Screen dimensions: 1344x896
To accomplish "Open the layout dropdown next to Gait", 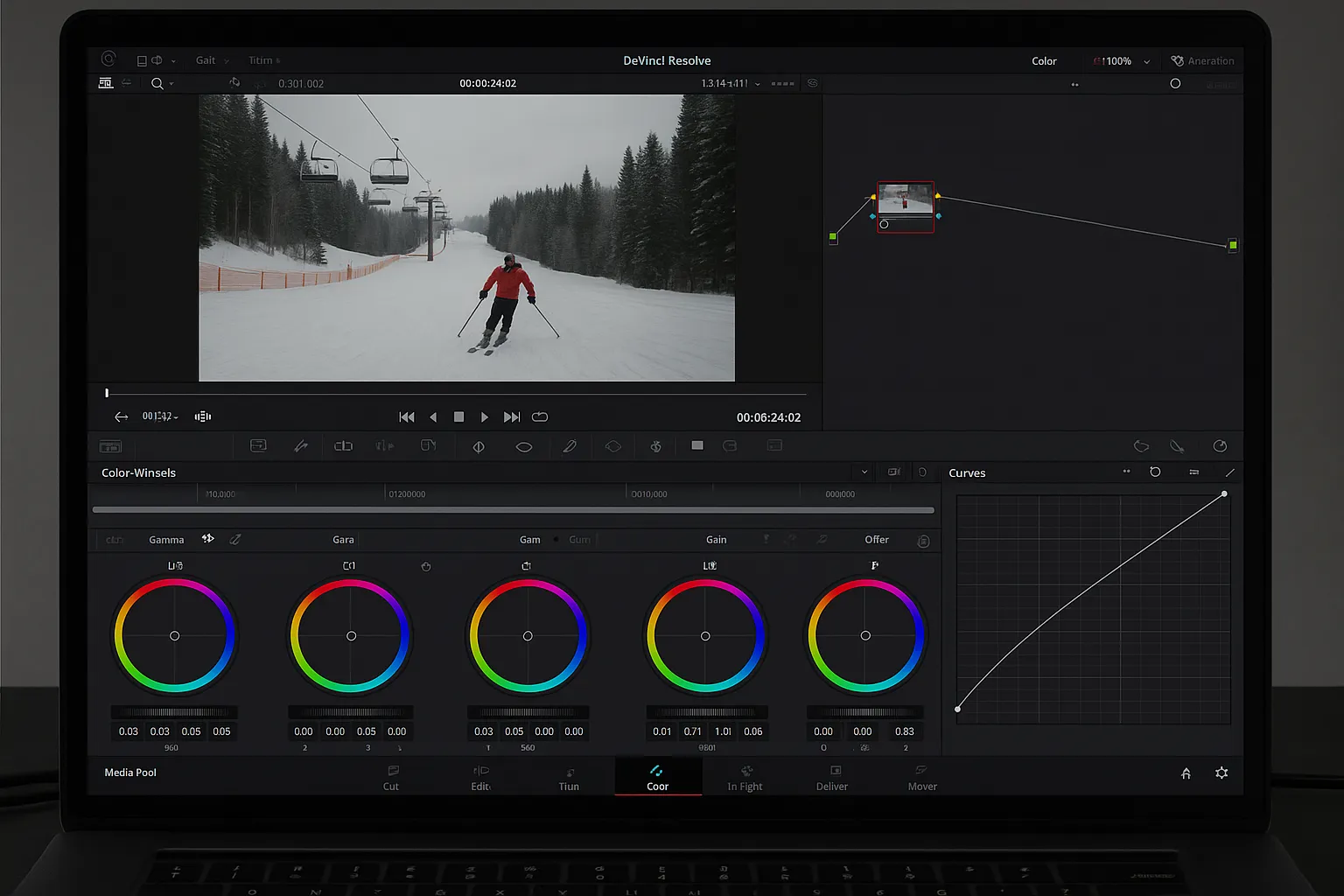I will [x=173, y=61].
